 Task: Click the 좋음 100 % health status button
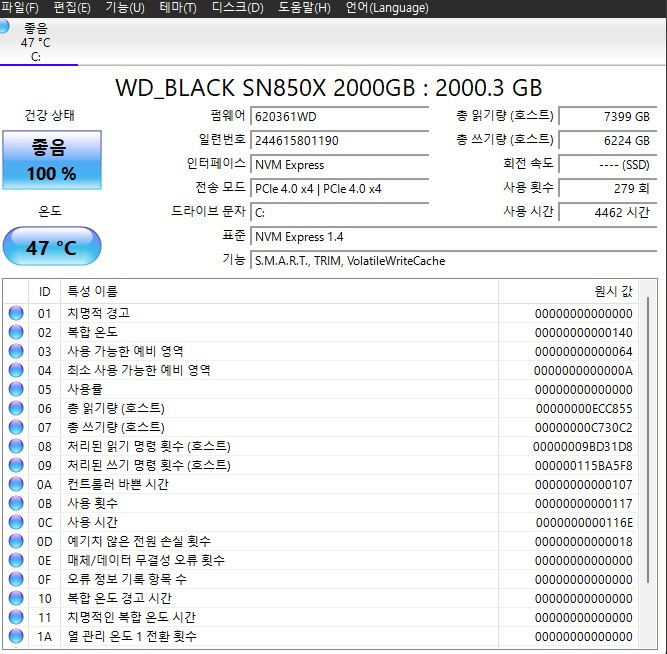coord(52,160)
